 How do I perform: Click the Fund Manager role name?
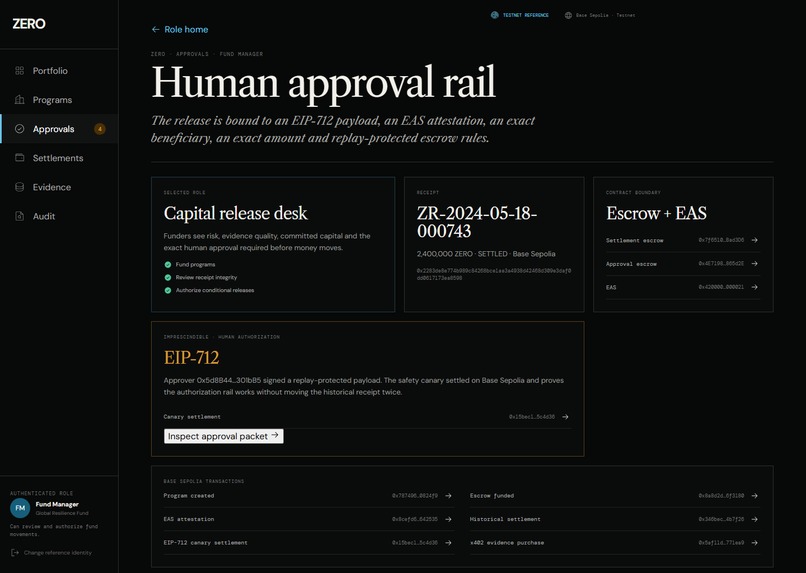(57, 504)
